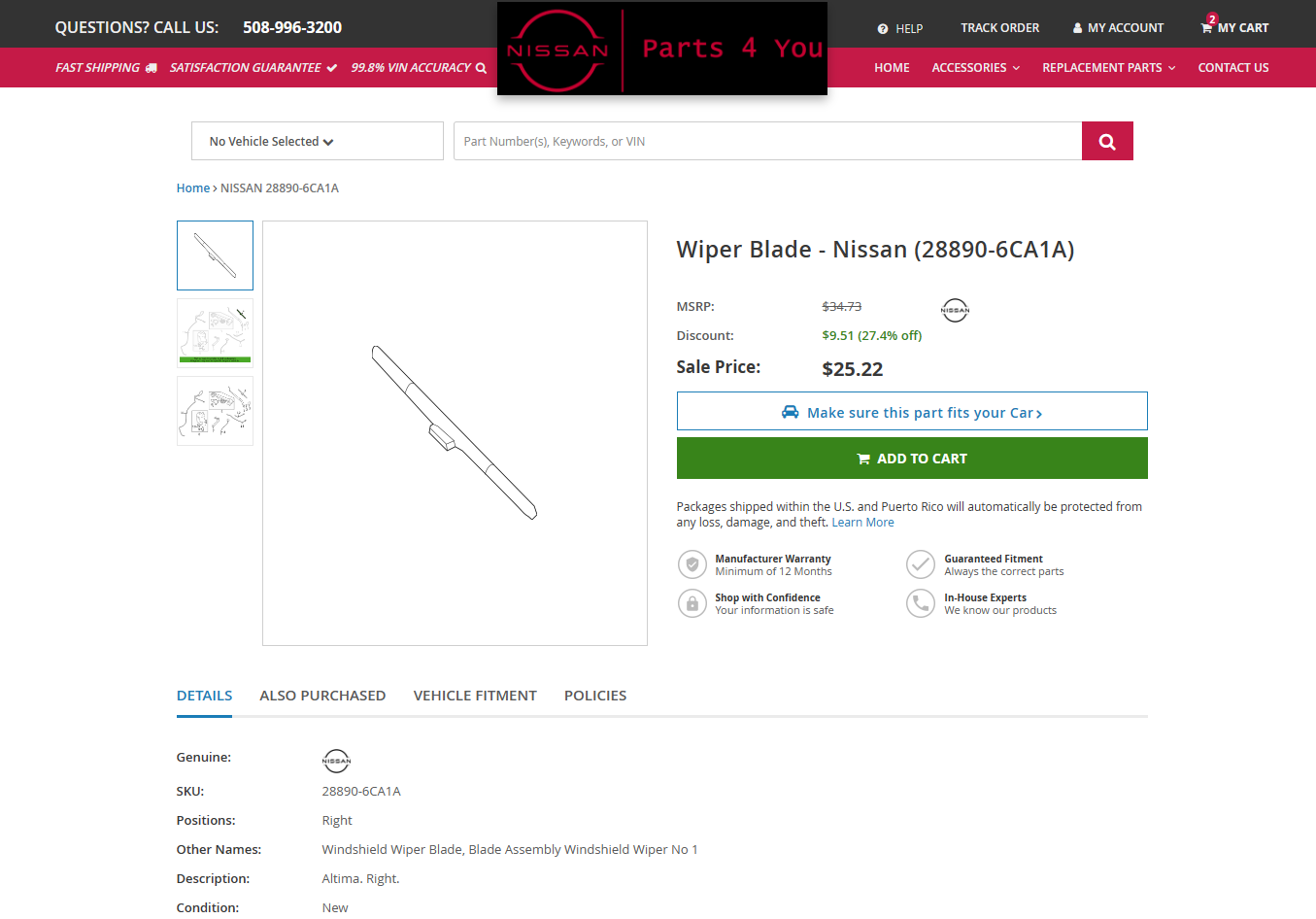1316x919 pixels.
Task: Open My Cart shopping cart icon
Action: pos(1206,28)
